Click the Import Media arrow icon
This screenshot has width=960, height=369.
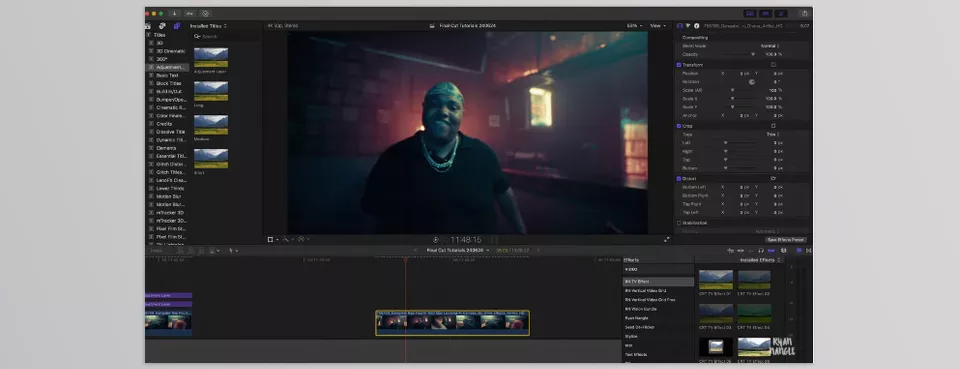click(x=174, y=13)
